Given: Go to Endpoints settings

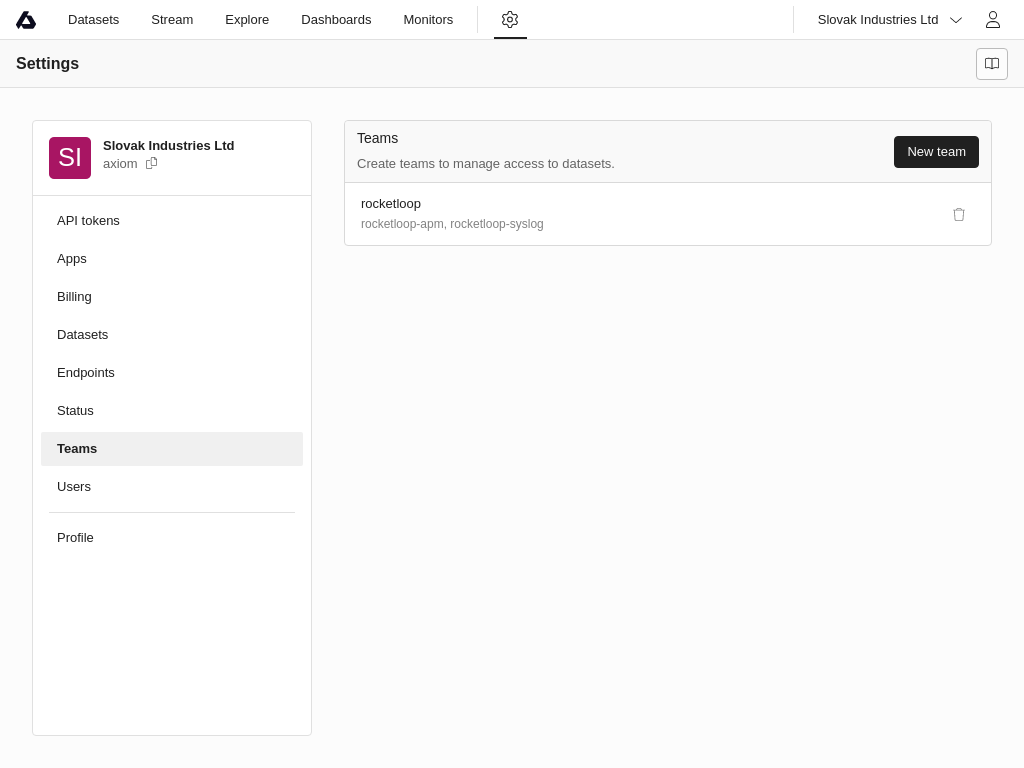Looking at the screenshot, I should (x=86, y=373).
